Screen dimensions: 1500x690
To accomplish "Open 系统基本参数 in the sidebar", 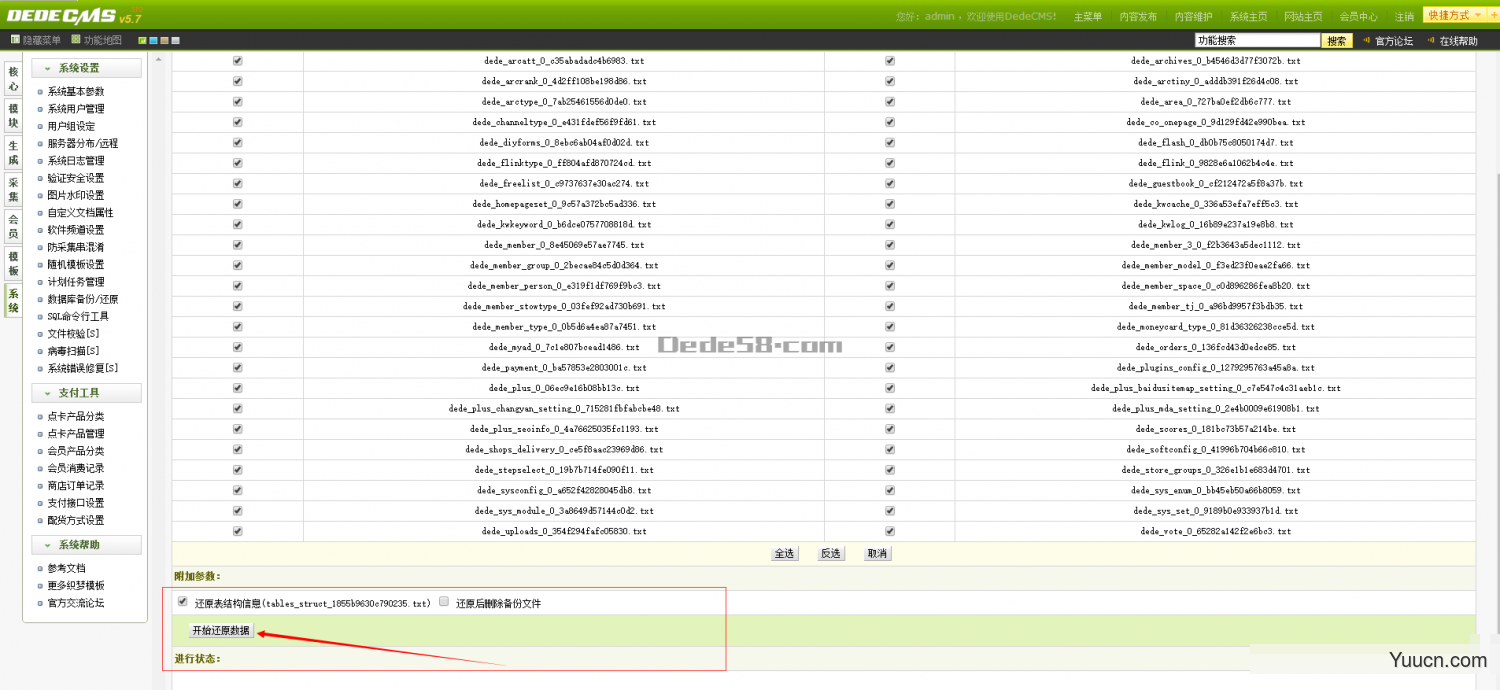I will tap(76, 92).
